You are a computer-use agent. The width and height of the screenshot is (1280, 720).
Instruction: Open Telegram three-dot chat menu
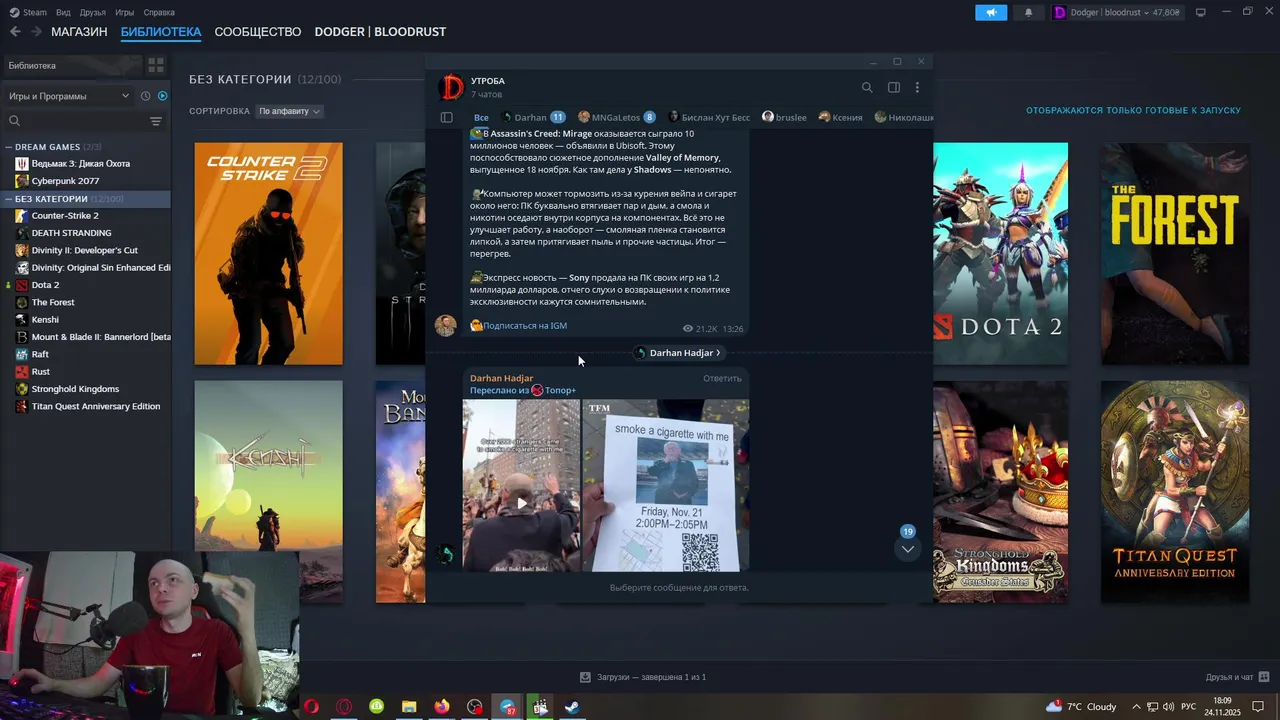(917, 88)
